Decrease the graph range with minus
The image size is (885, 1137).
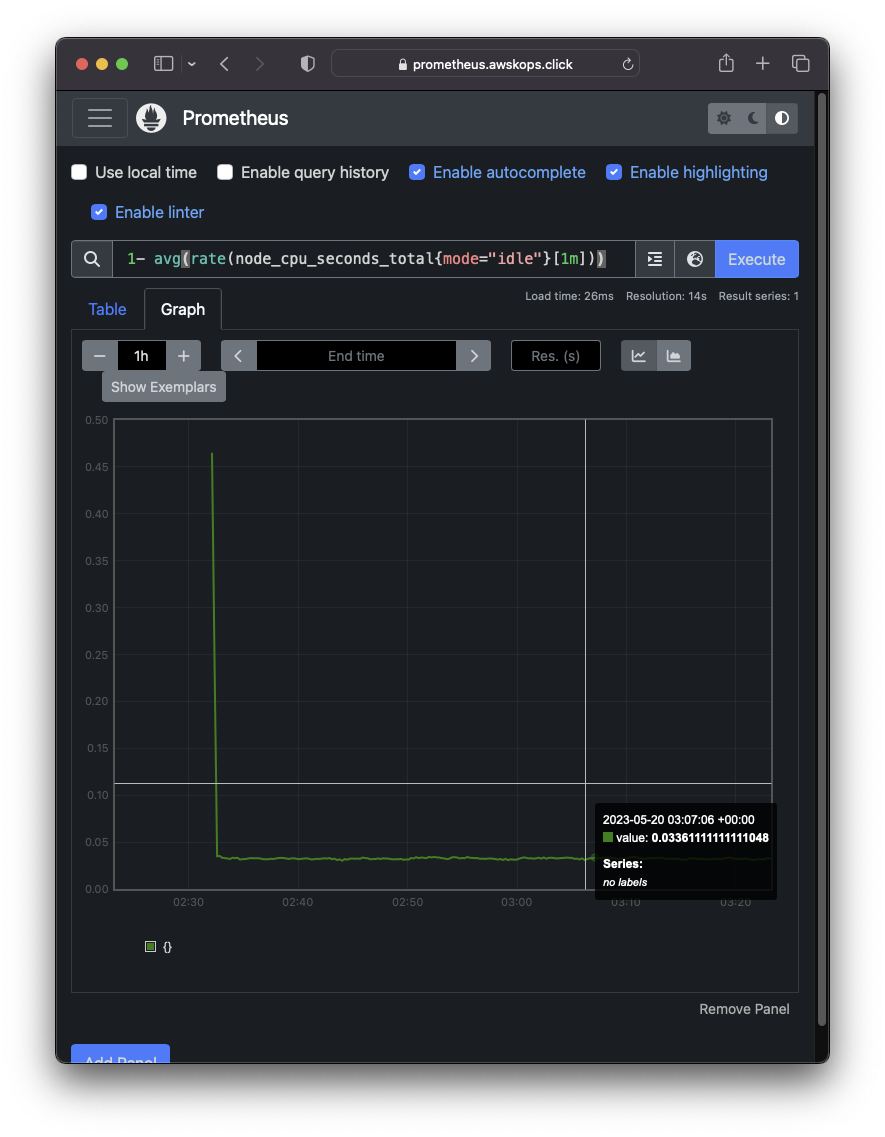(x=100, y=355)
